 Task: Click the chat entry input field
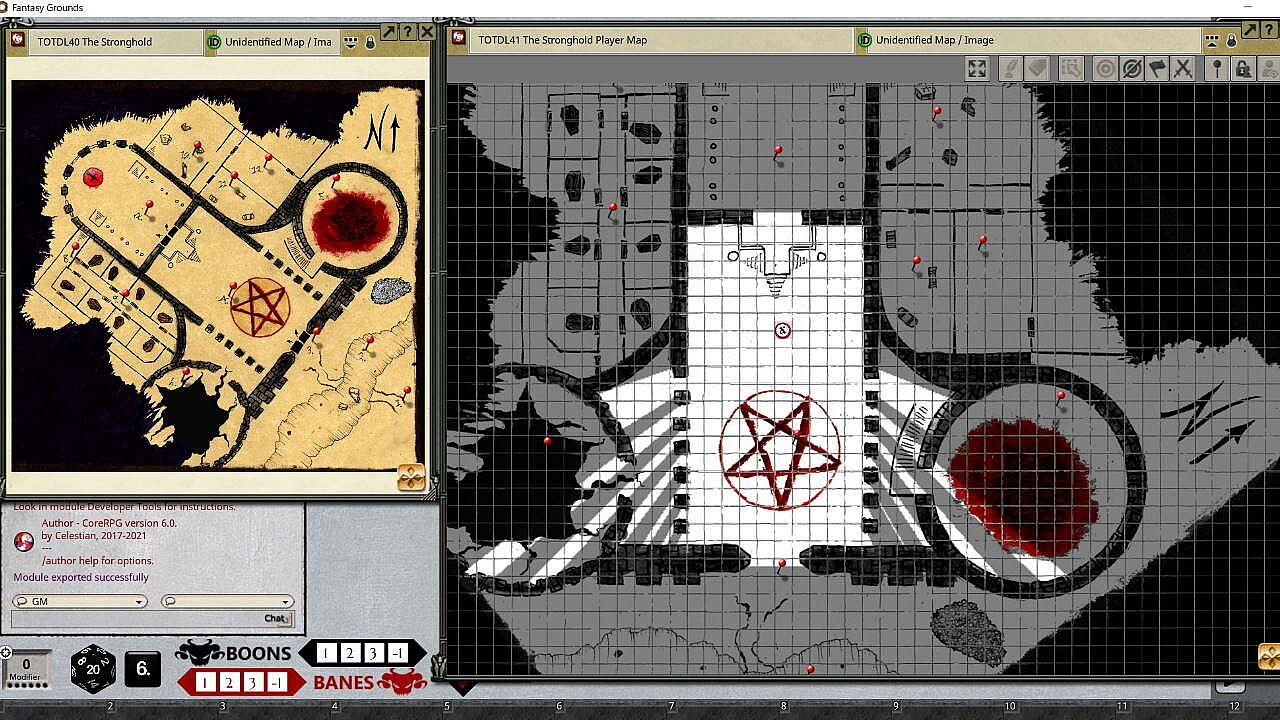pyautogui.click(x=137, y=619)
